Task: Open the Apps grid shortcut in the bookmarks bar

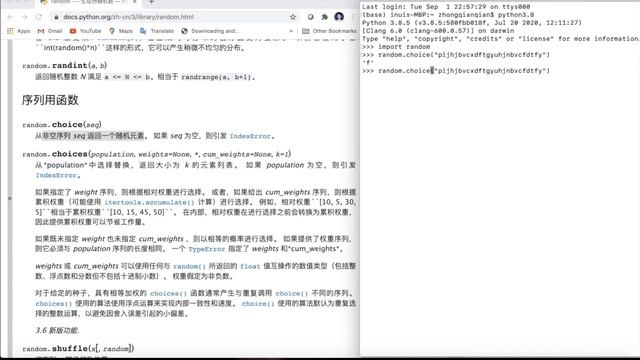Action: pos(19,31)
